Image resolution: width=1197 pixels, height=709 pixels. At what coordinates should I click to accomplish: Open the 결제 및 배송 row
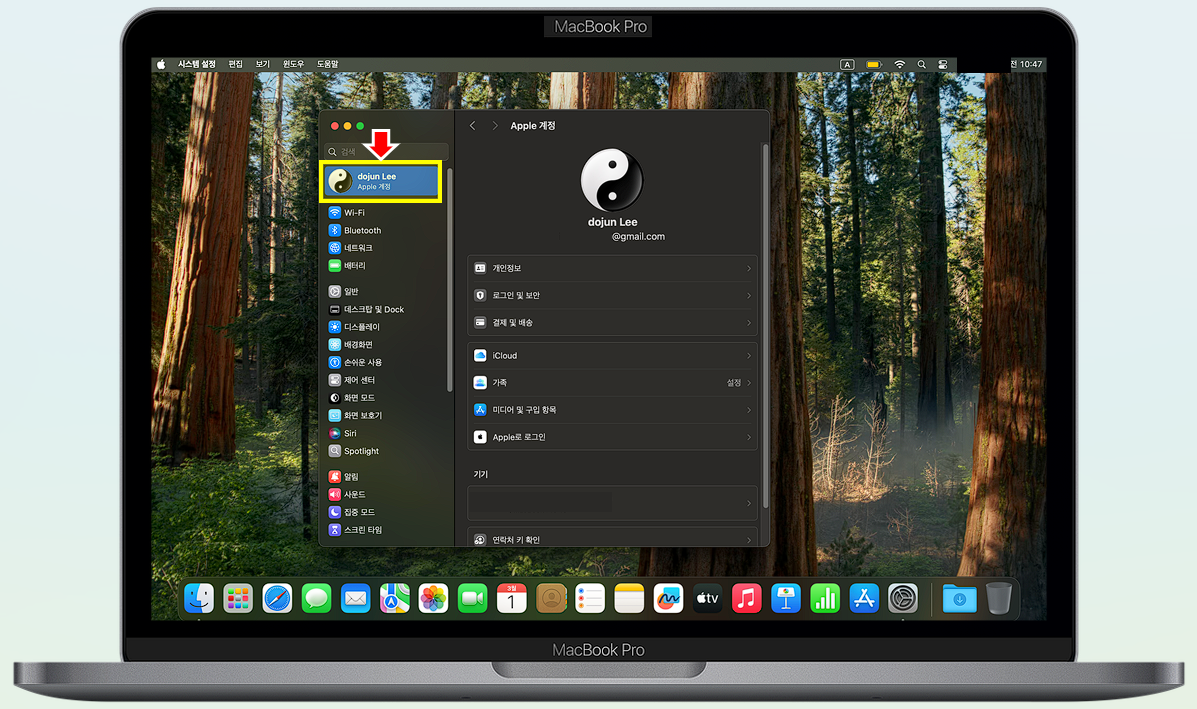pos(612,323)
